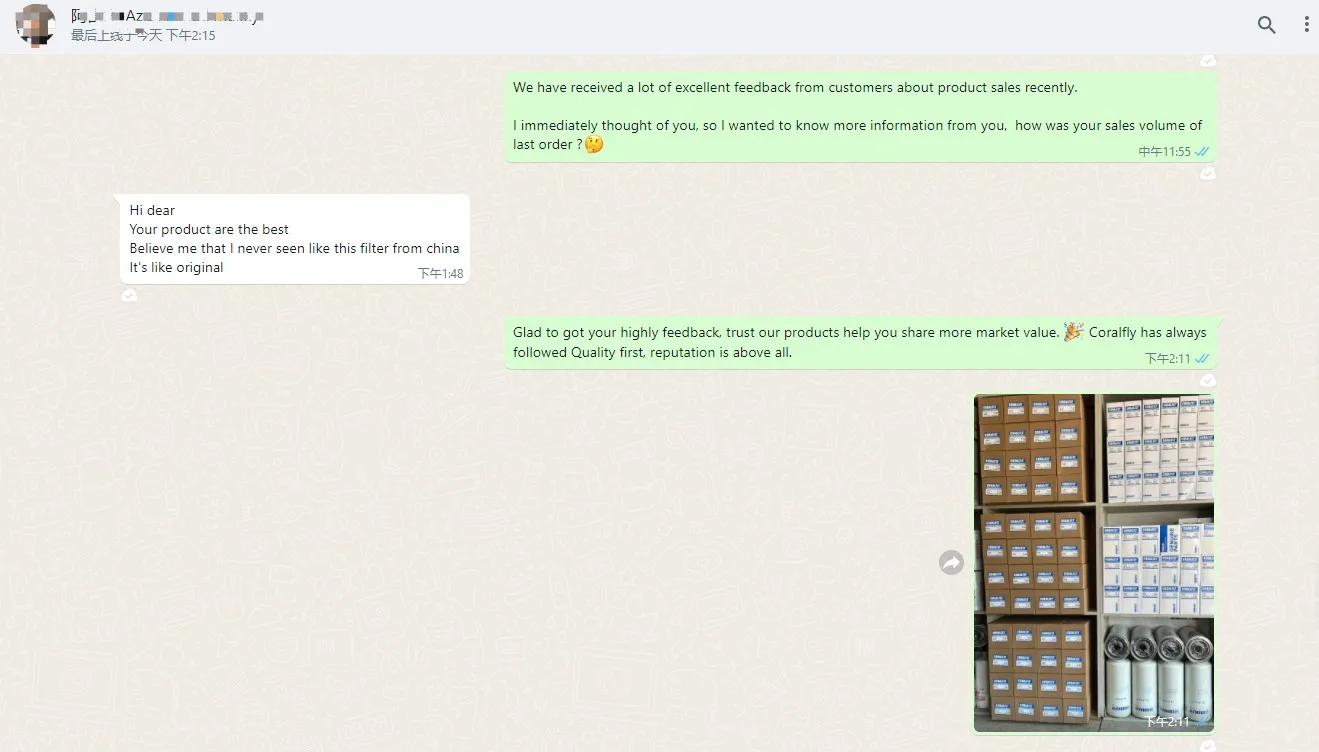The height and width of the screenshot is (752, 1319).
Task: Open the three-dot chat menu
Action: (x=1306, y=25)
